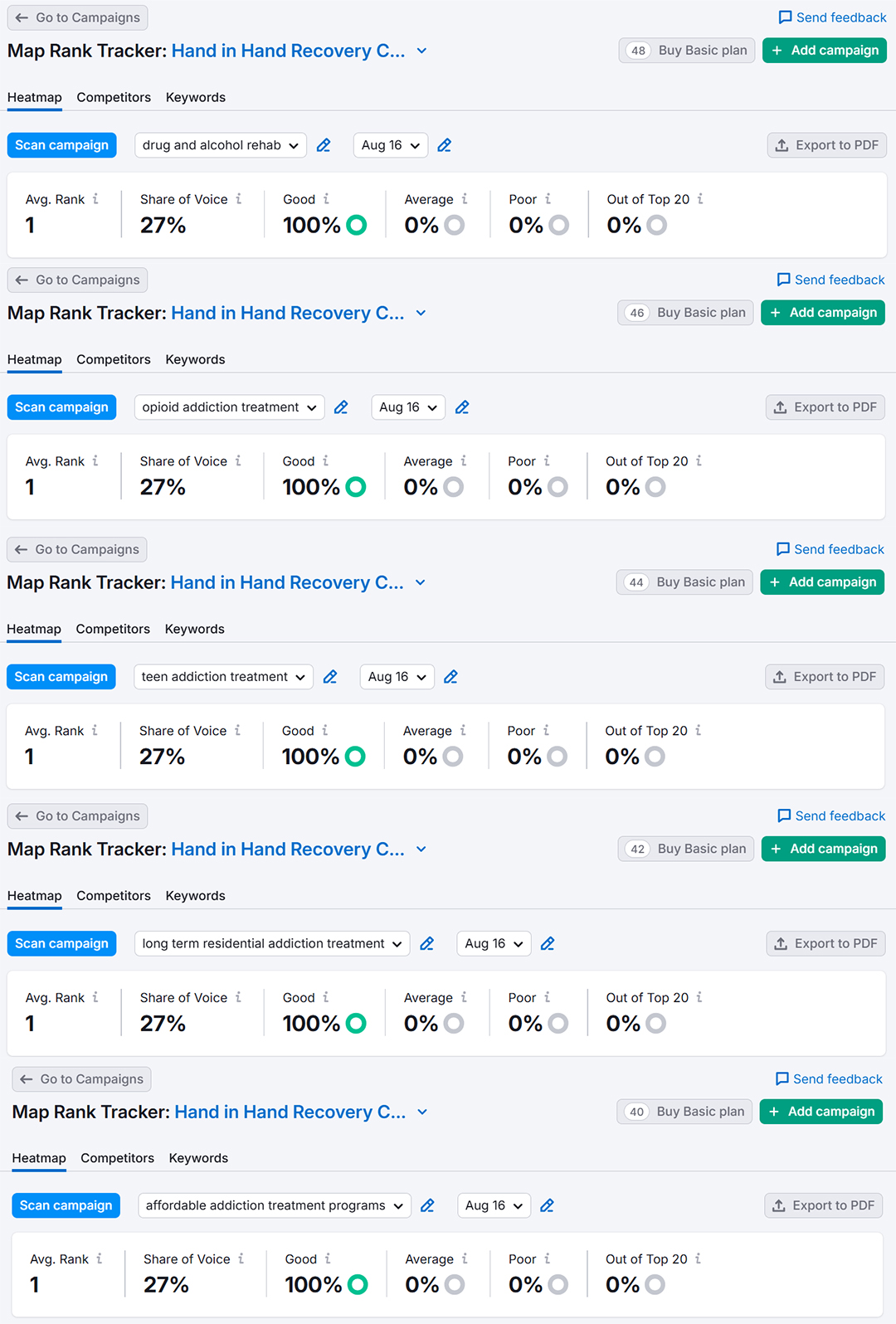Click edit pencil beside "opioid addiction treatment" dropdown
The image size is (896, 1324).
click(x=341, y=407)
